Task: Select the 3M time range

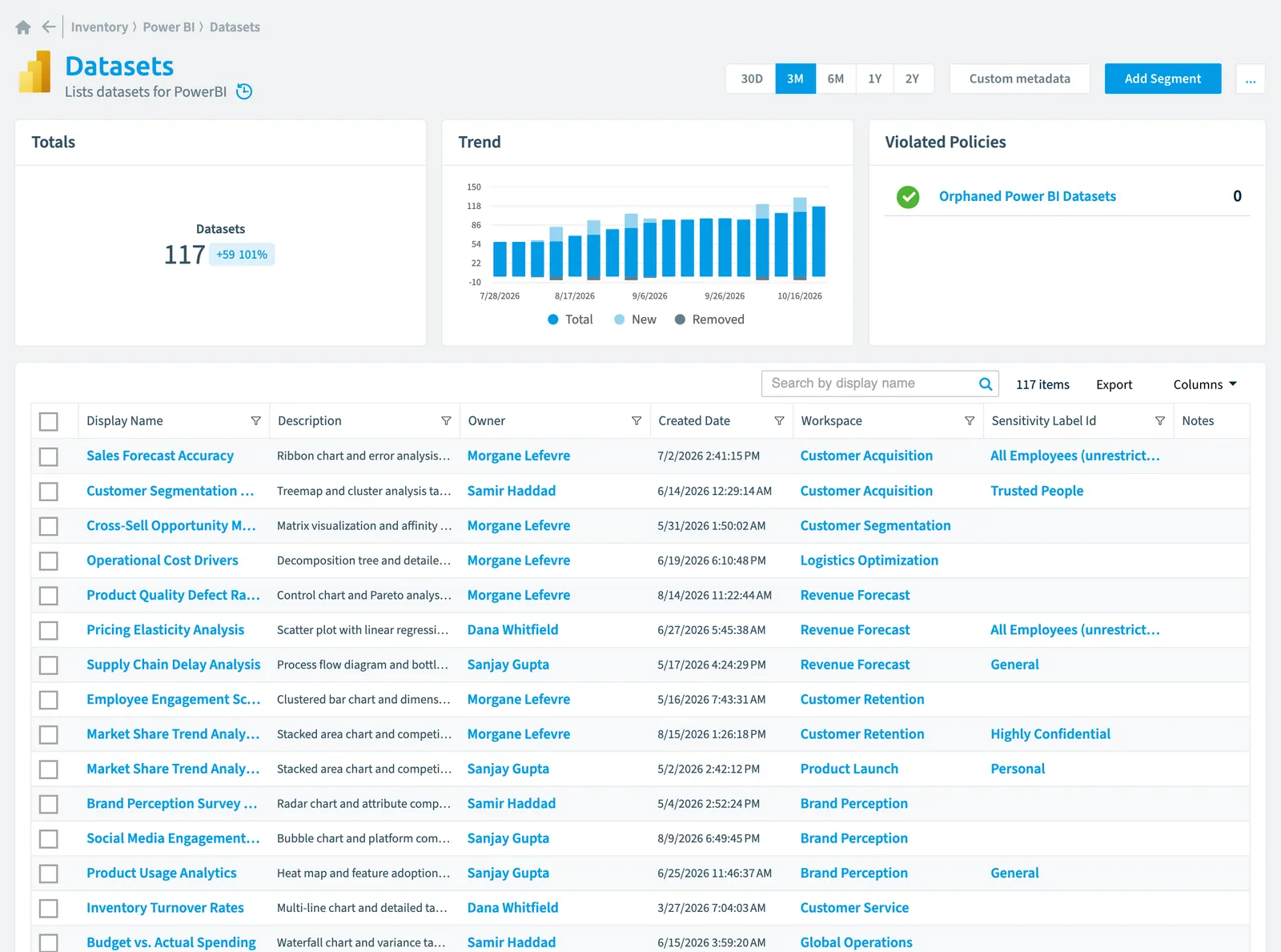Action: [x=795, y=79]
